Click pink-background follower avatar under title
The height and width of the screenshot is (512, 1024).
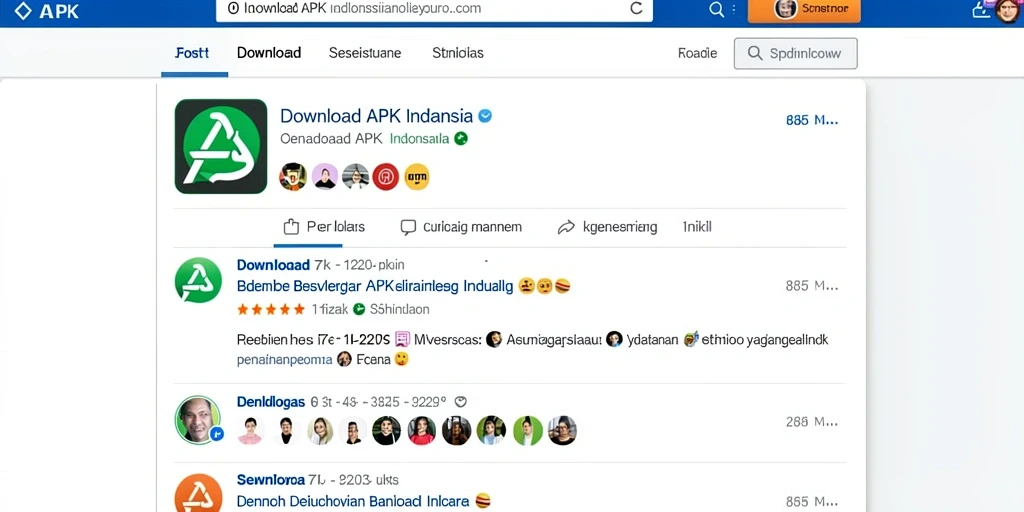(325, 176)
